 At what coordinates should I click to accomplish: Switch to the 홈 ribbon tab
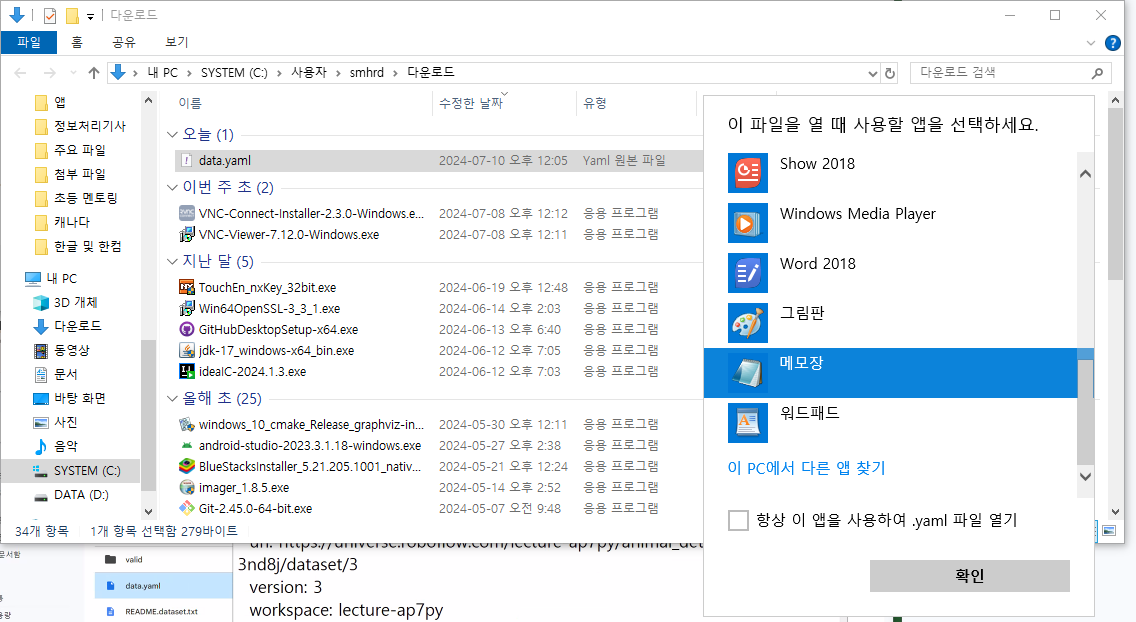(77, 42)
